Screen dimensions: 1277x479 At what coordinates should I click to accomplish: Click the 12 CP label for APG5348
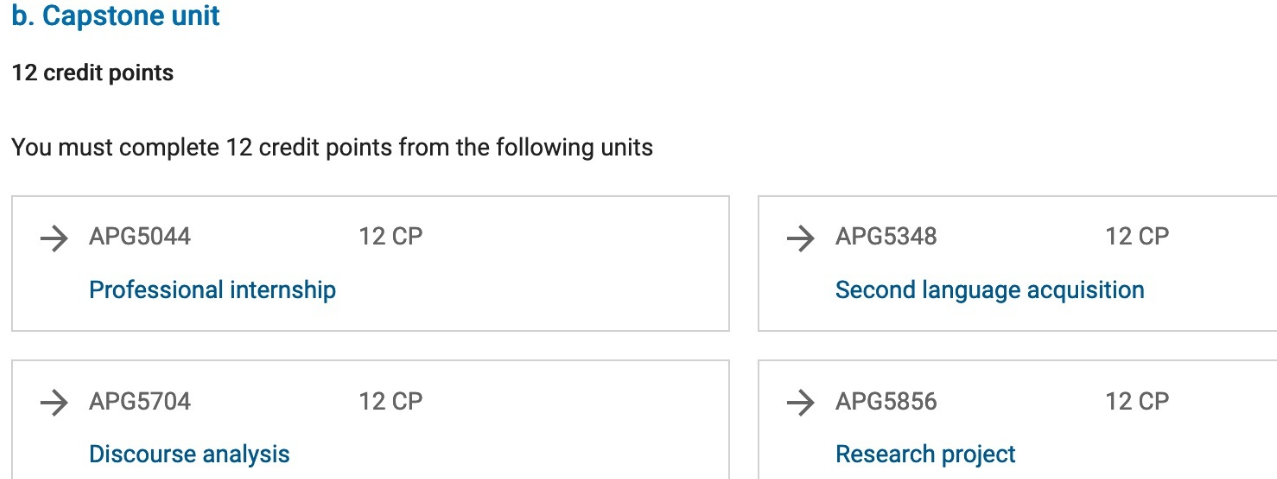1137,237
